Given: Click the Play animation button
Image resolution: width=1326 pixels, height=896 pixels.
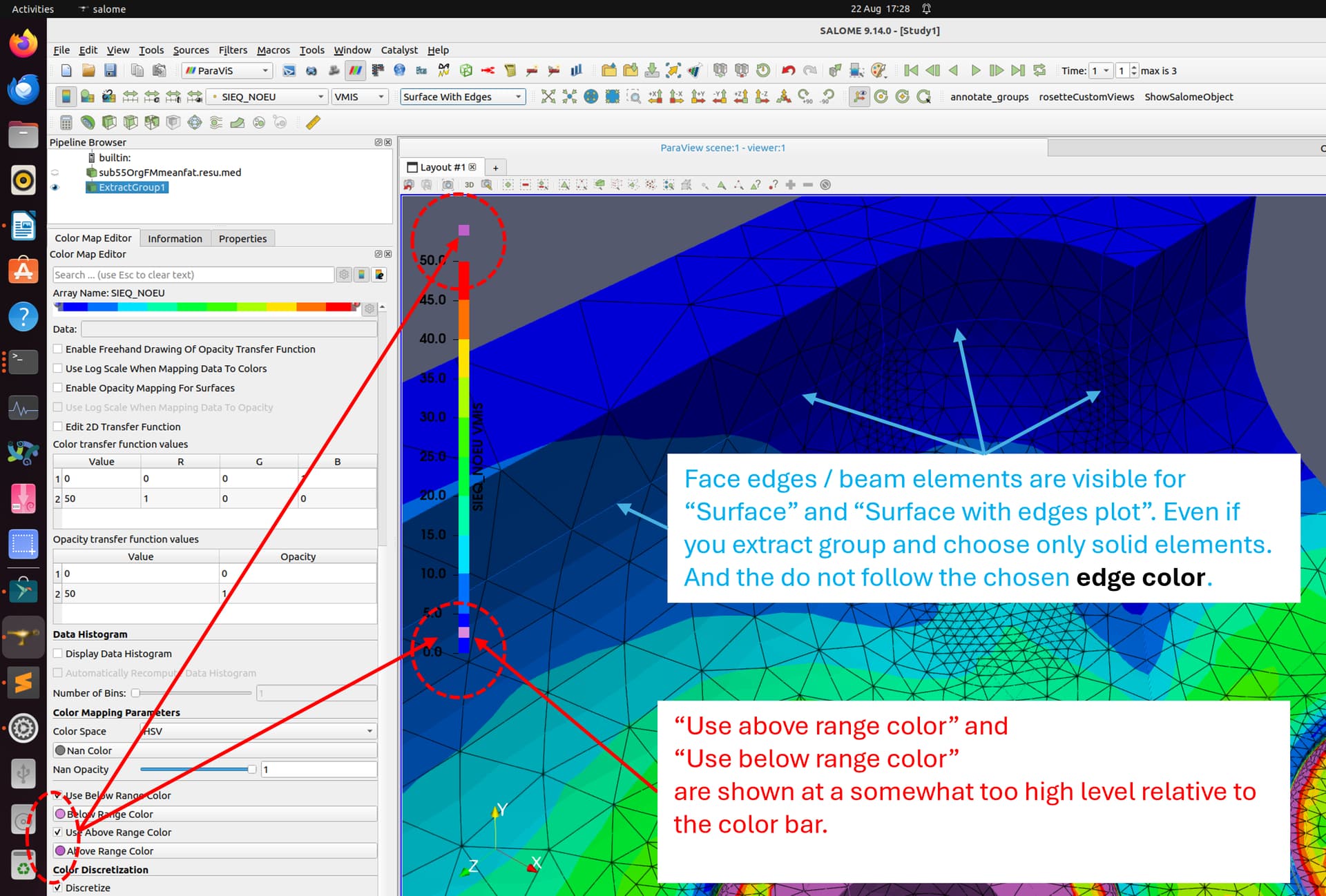Looking at the screenshot, I should click(x=975, y=70).
